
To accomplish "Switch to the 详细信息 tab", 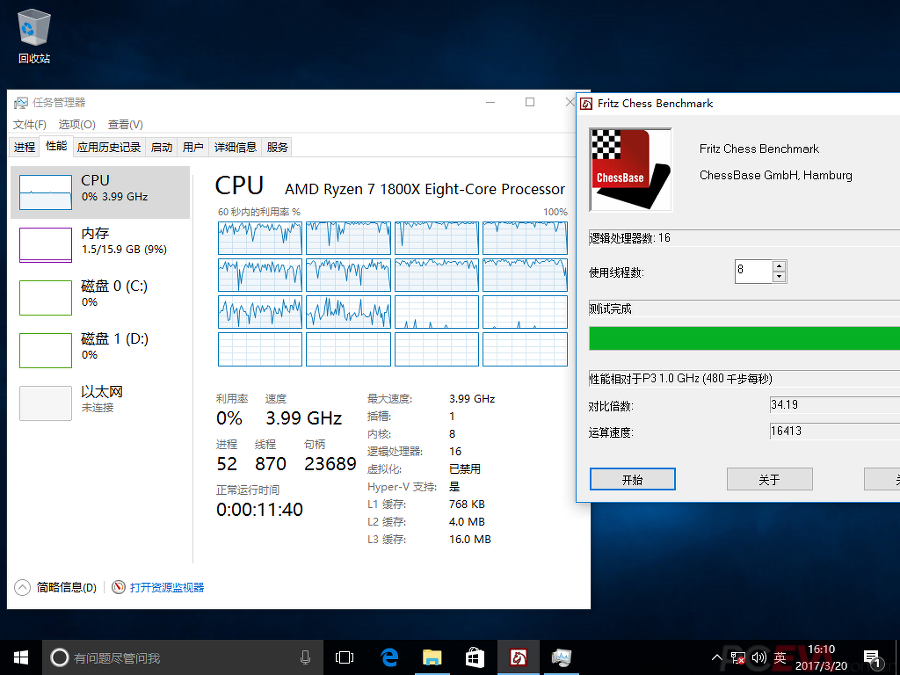I will pyautogui.click(x=235, y=147).
